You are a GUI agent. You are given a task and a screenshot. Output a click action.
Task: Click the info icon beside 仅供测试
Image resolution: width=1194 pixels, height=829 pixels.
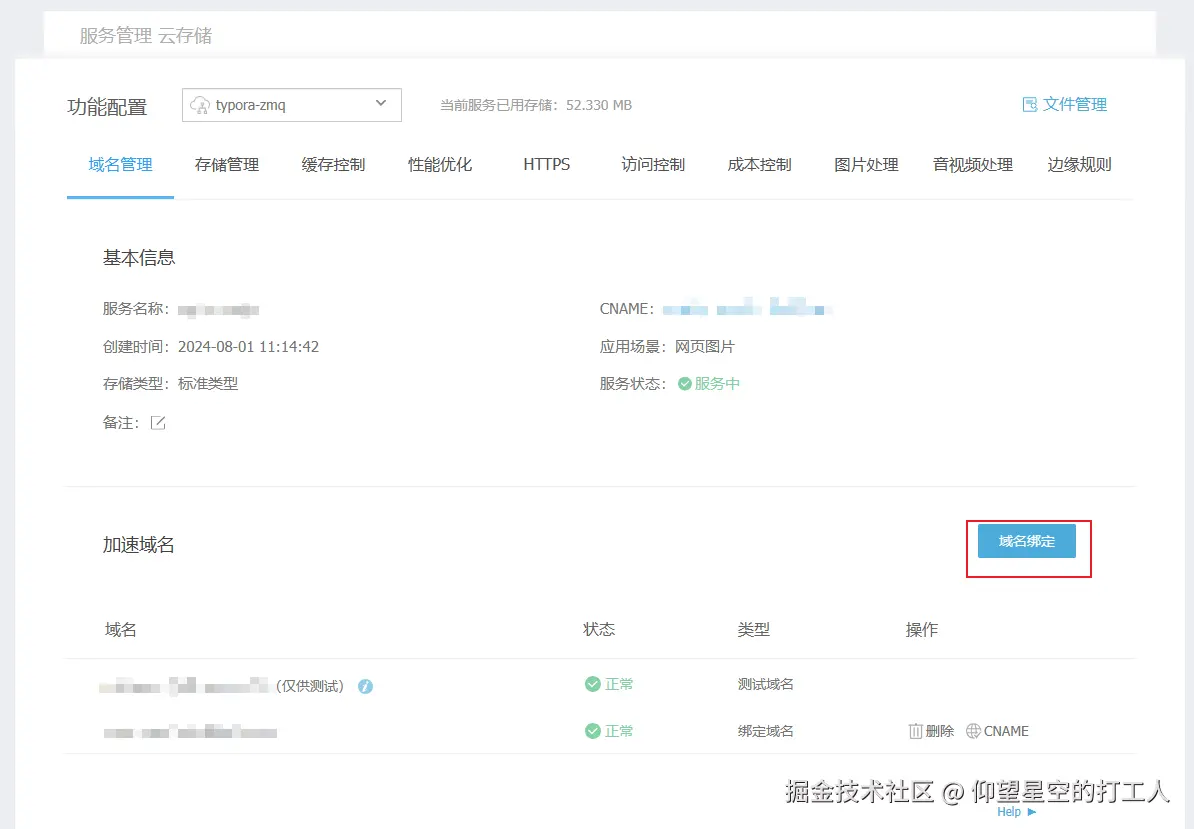tap(366, 686)
